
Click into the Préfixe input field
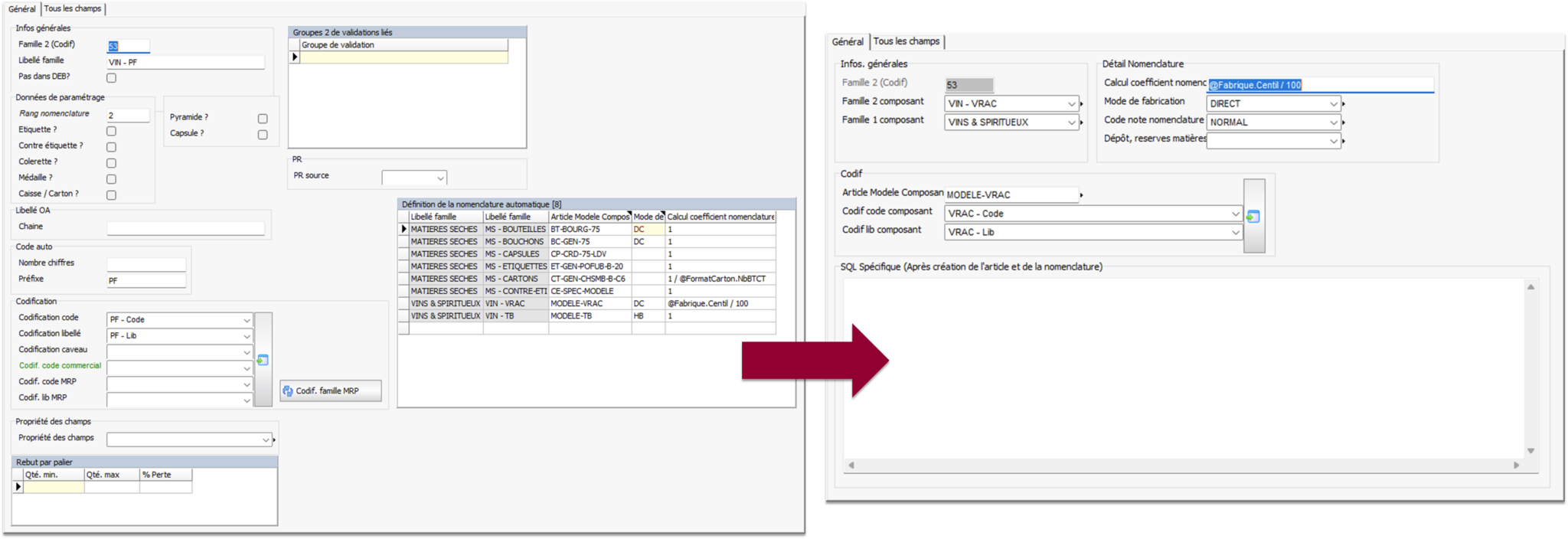pyautogui.click(x=146, y=281)
